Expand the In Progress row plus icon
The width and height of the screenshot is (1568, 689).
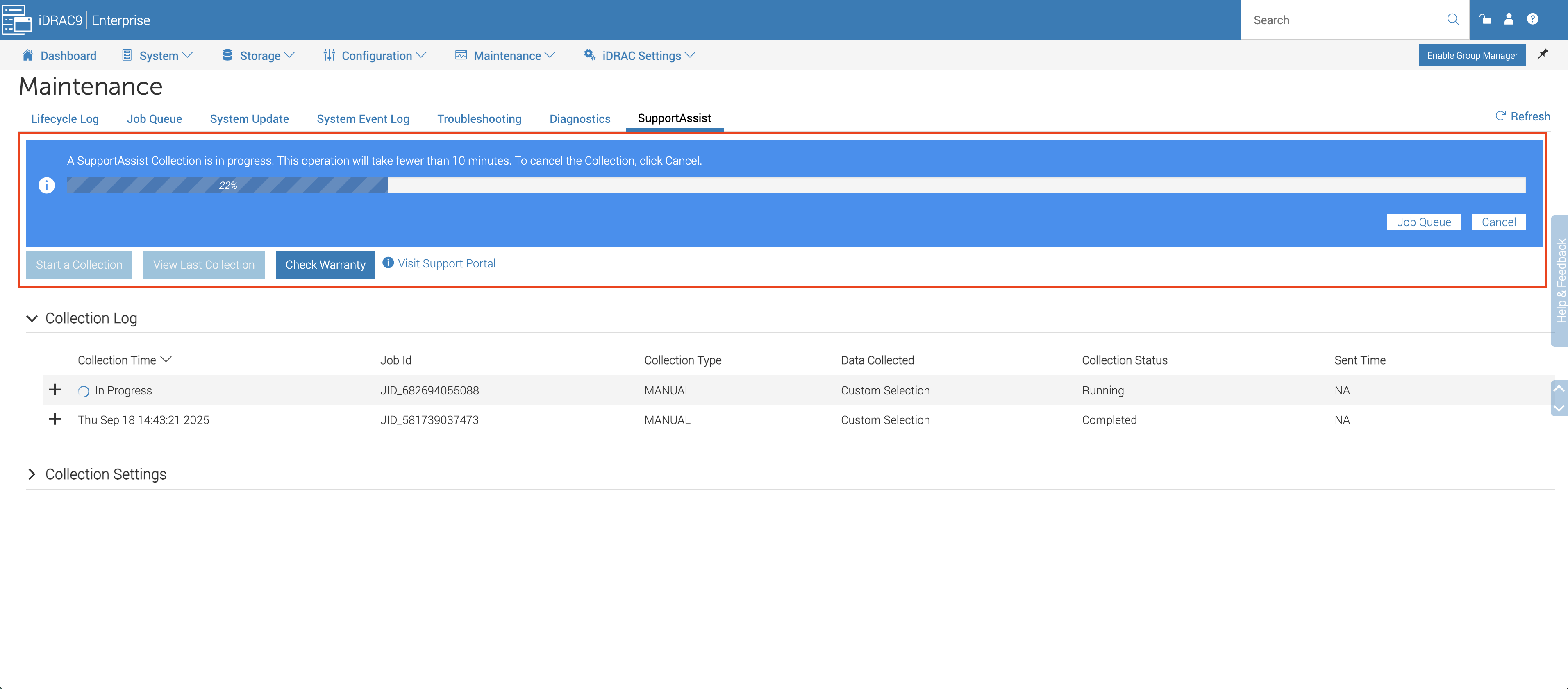coord(55,390)
